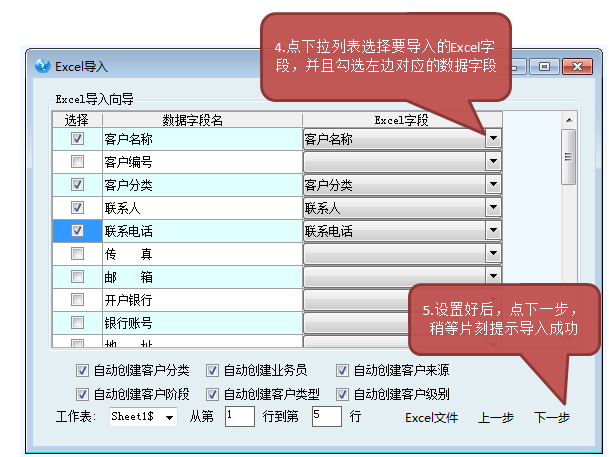Click the end row number field
Viewport: 609px width, 457px height.
tap(326, 416)
